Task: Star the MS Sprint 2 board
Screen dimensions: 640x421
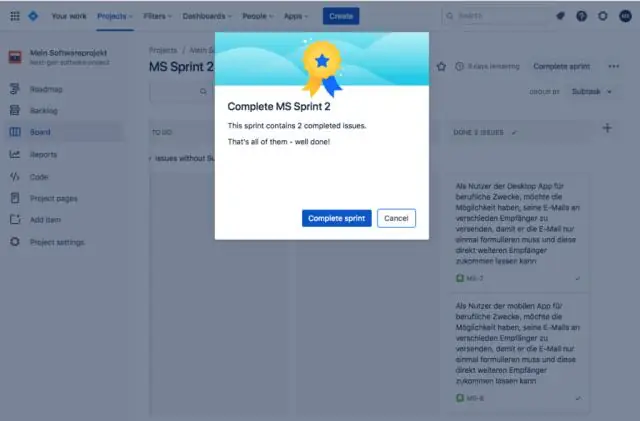Action: tap(441, 66)
